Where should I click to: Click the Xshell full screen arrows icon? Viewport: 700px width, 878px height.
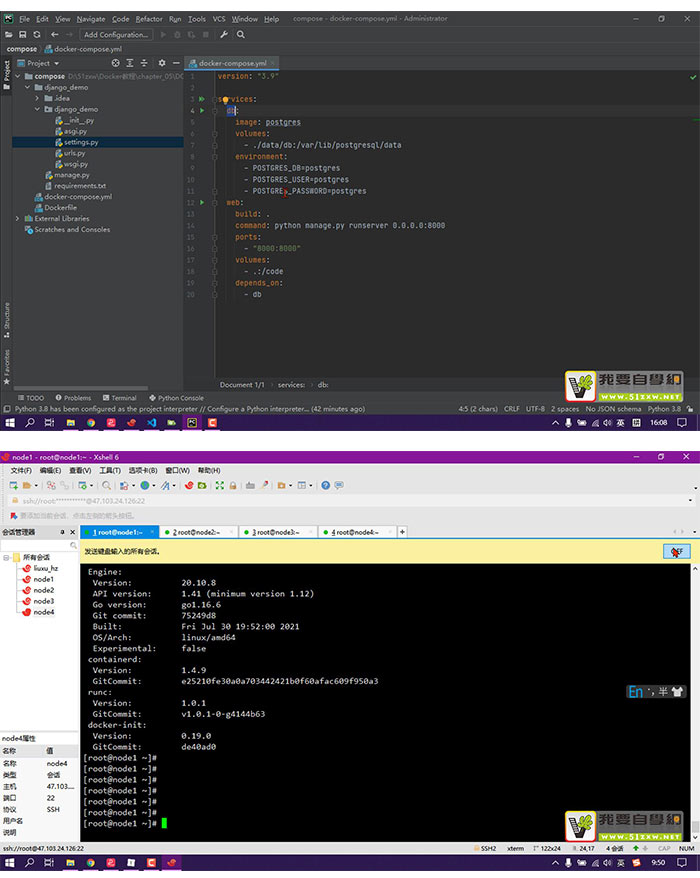click(x=220, y=485)
